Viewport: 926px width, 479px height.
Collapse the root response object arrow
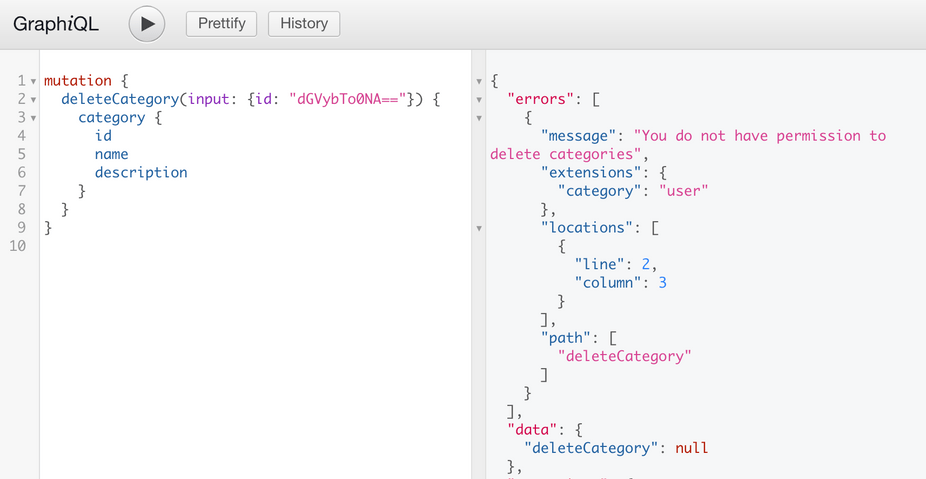479,81
